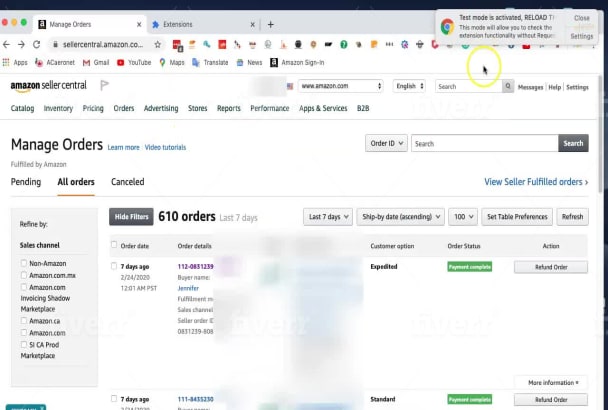Bookmark page with the star icon
The width and height of the screenshot is (608, 410).
(157, 45)
